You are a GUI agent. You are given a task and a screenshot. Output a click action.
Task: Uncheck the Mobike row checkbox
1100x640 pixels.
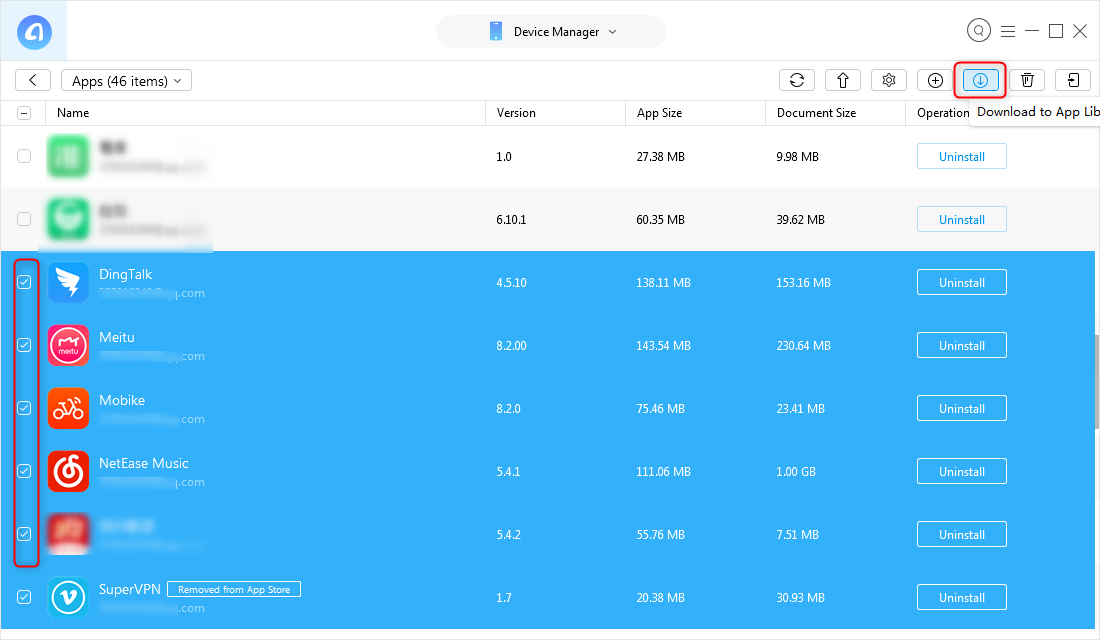(25, 408)
